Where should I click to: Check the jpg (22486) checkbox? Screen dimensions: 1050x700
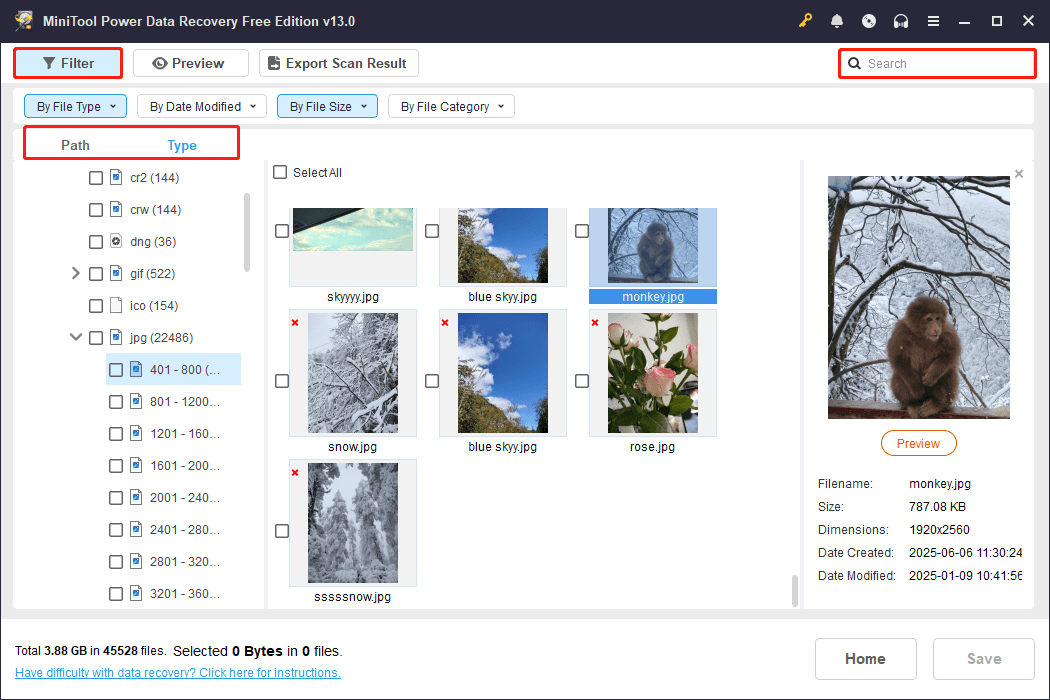pyautogui.click(x=96, y=338)
